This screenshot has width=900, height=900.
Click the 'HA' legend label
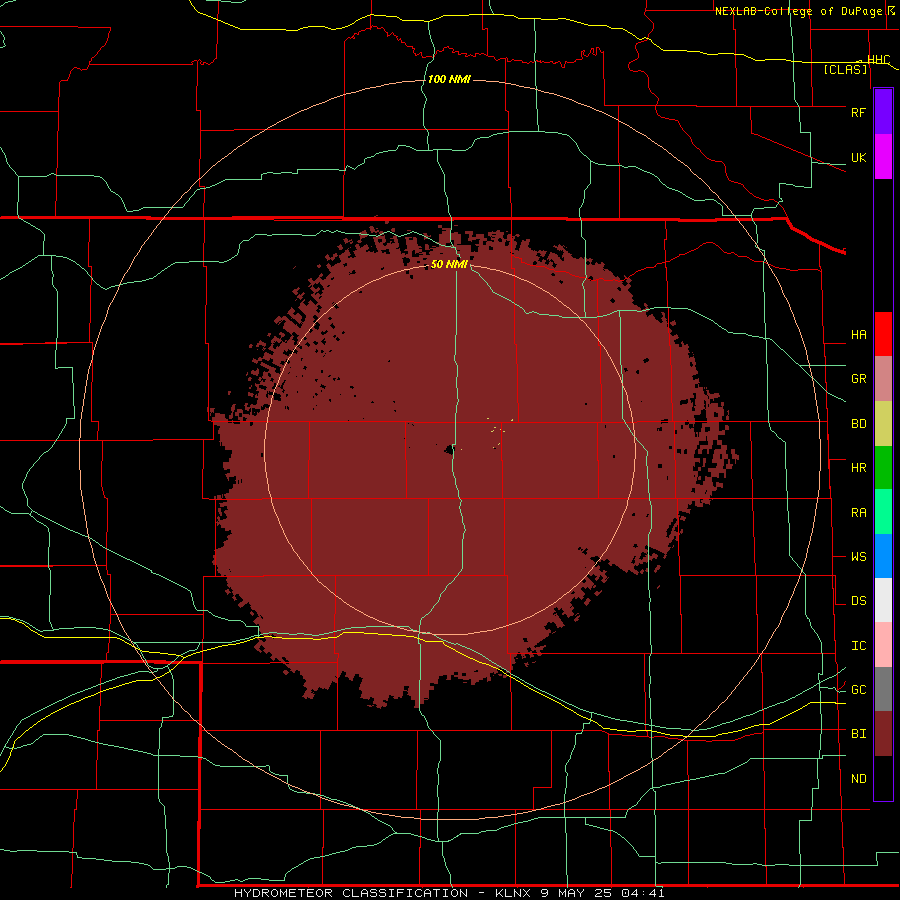(x=858, y=335)
